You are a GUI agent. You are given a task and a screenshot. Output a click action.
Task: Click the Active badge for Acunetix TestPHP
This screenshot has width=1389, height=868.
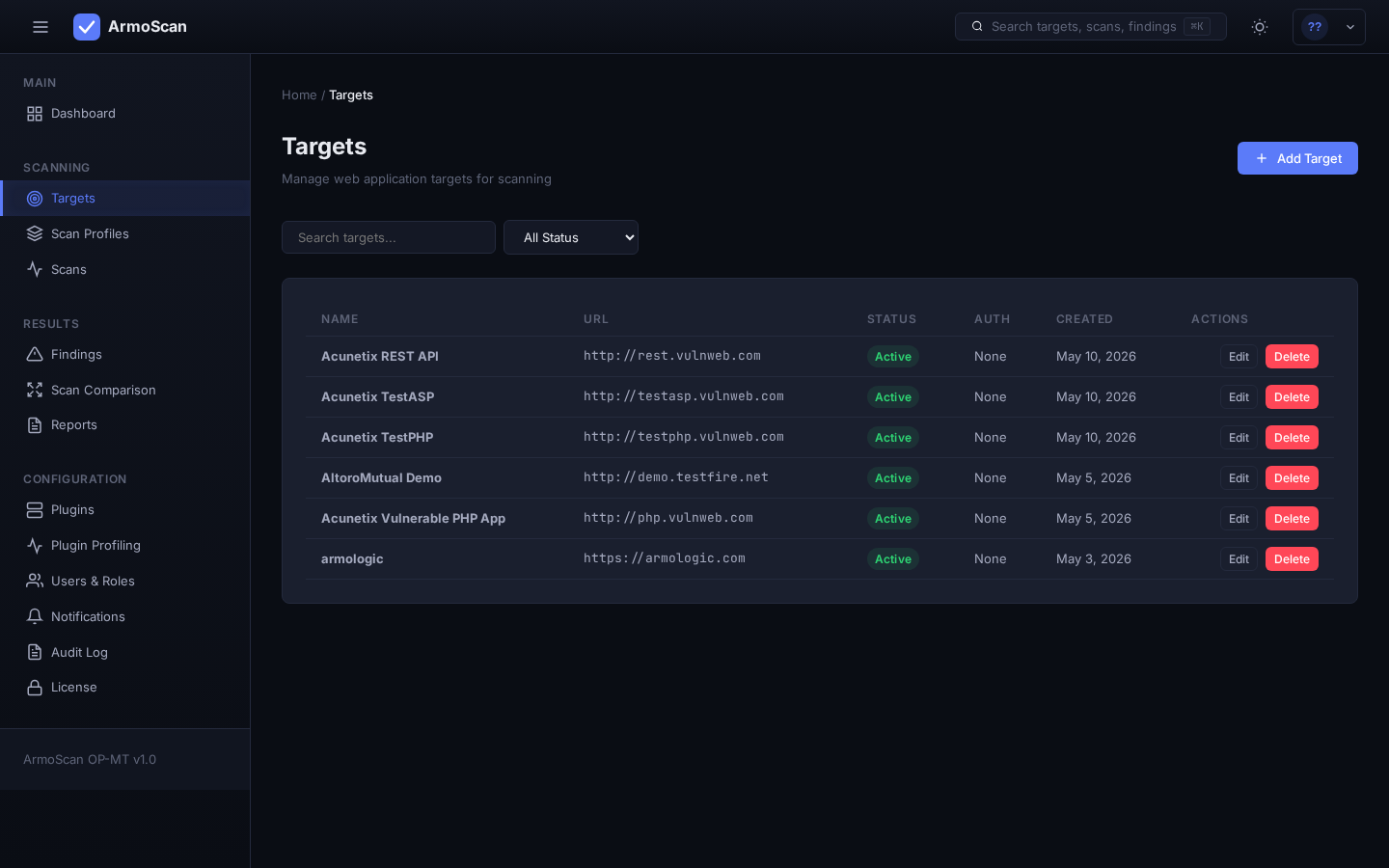[893, 438]
